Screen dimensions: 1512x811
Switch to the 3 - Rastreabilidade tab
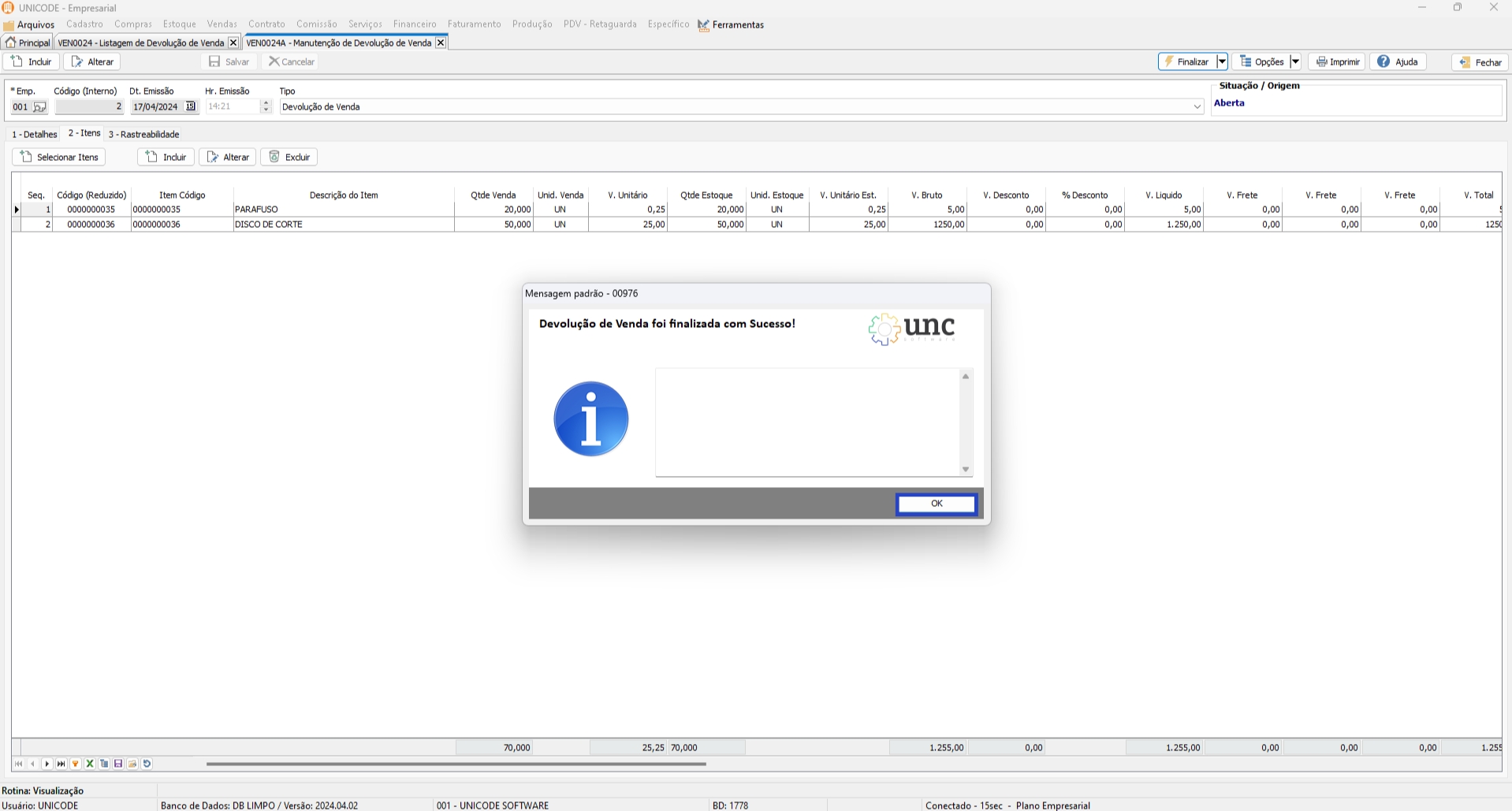tap(143, 134)
